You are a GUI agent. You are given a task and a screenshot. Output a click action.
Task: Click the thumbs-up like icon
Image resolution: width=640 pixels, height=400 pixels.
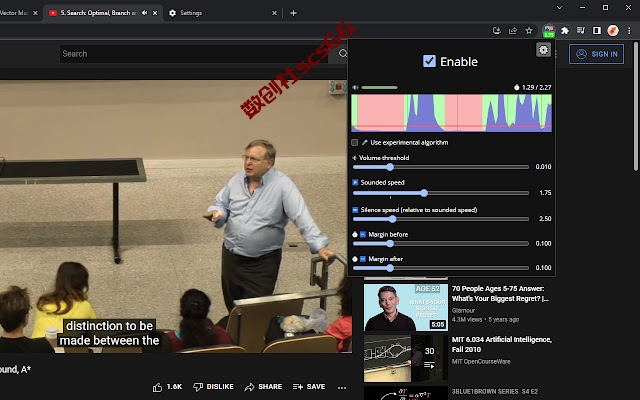point(157,387)
